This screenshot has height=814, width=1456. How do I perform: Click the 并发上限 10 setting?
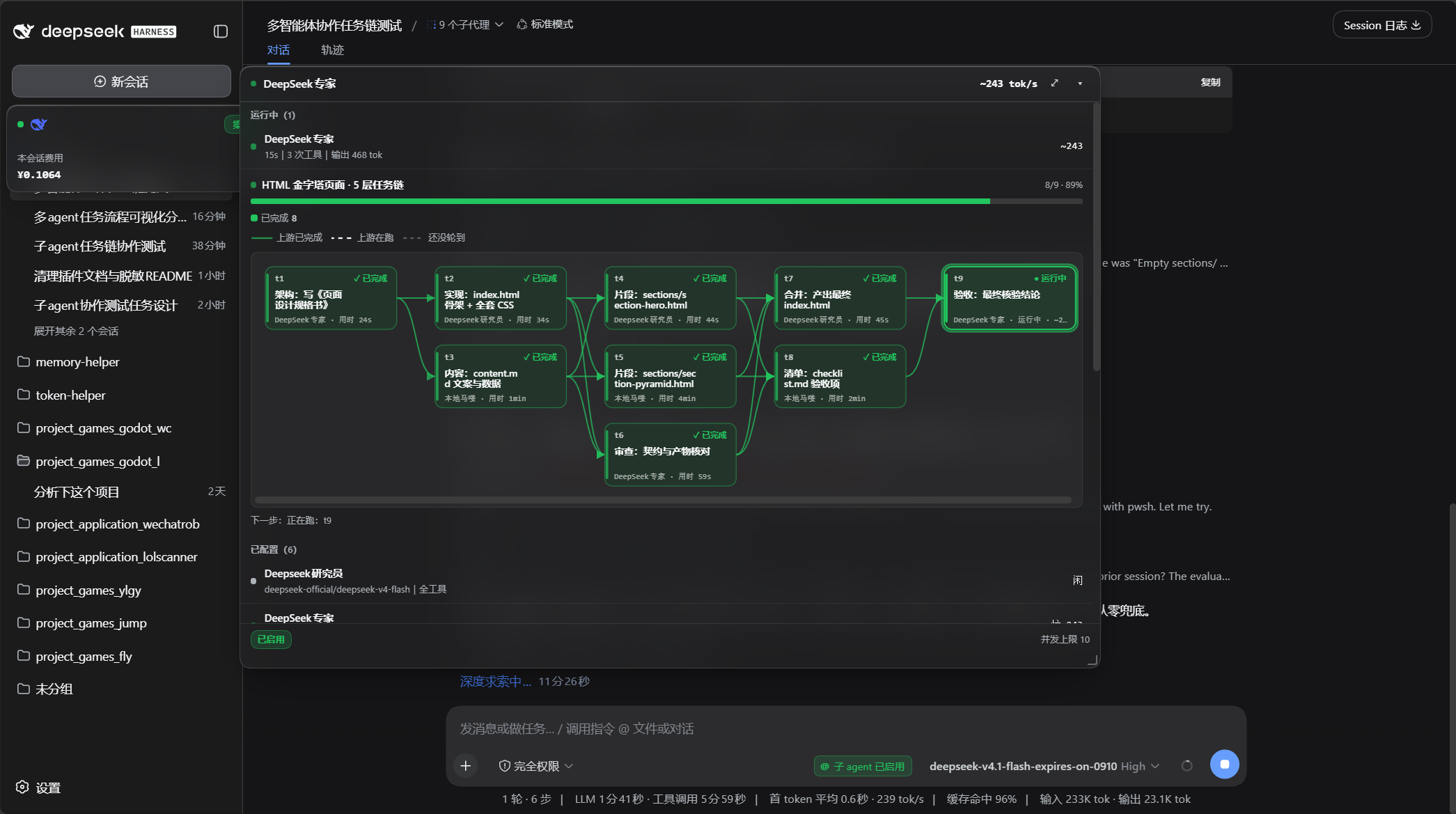1065,639
